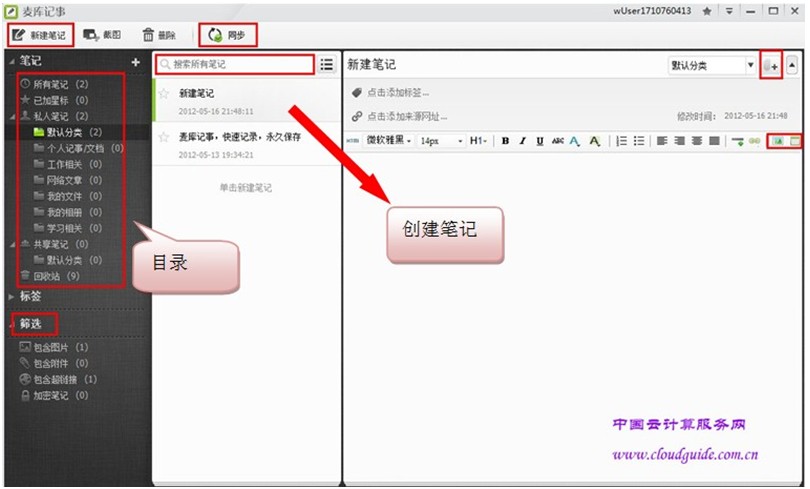Click 点击添加标签 to add a tag
This screenshot has width=810, height=489.
pyautogui.click(x=398, y=93)
